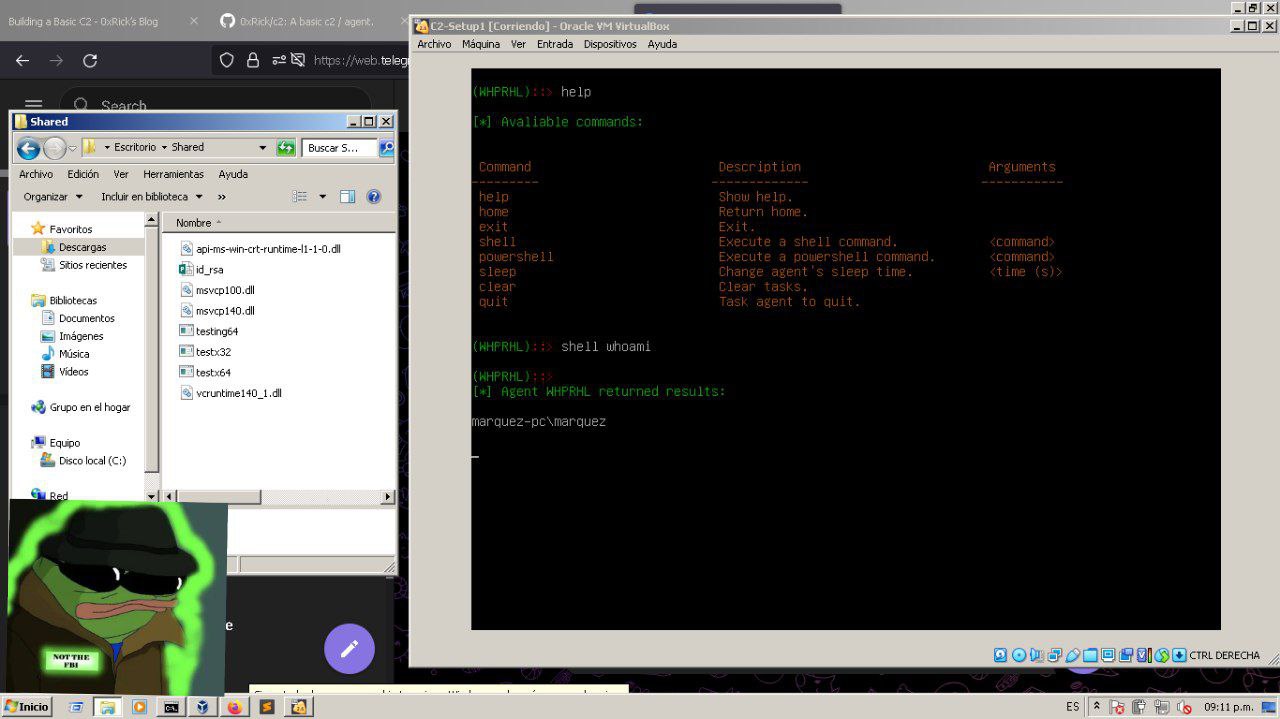
Task: Open the media player taskbar icon
Action: [x=139, y=707]
